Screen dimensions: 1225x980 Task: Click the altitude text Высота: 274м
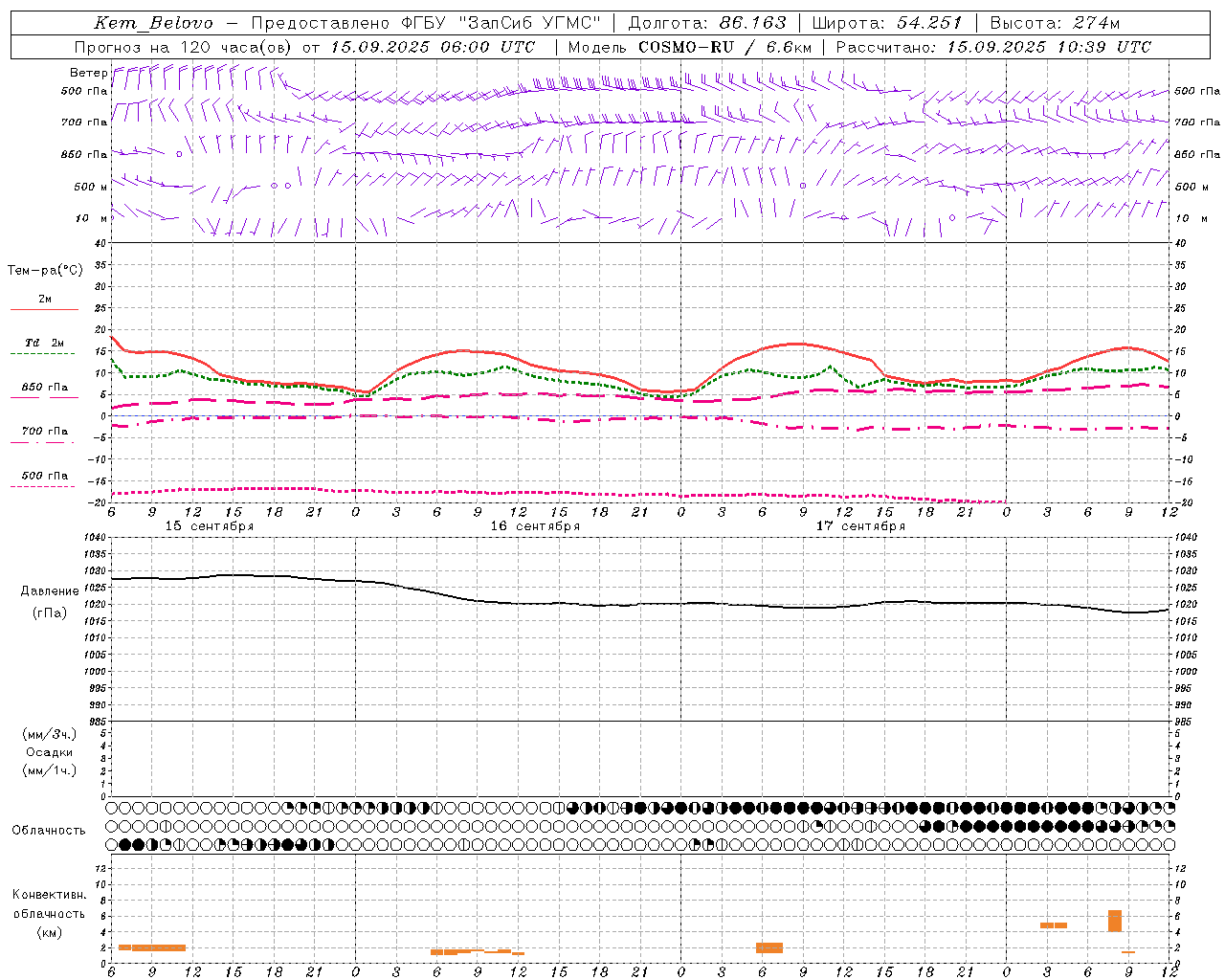[x=1055, y=23]
